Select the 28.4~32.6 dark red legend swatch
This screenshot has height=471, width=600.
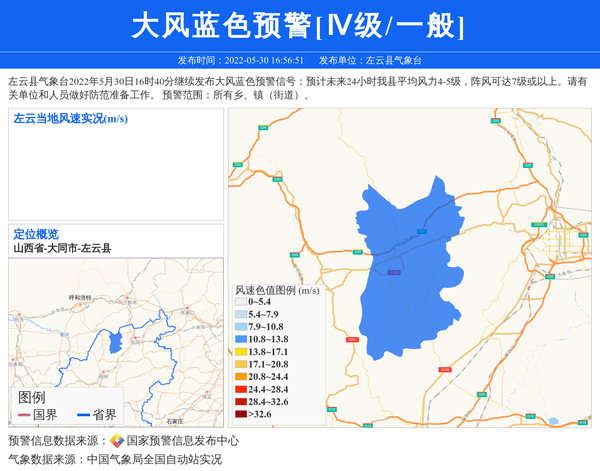241,402
